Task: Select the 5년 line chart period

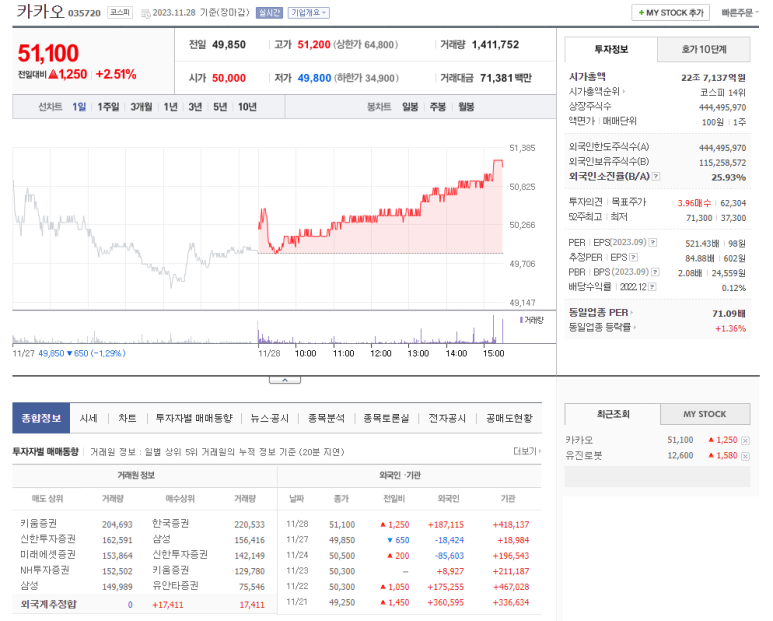Action: pyautogui.click(x=220, y=107)
